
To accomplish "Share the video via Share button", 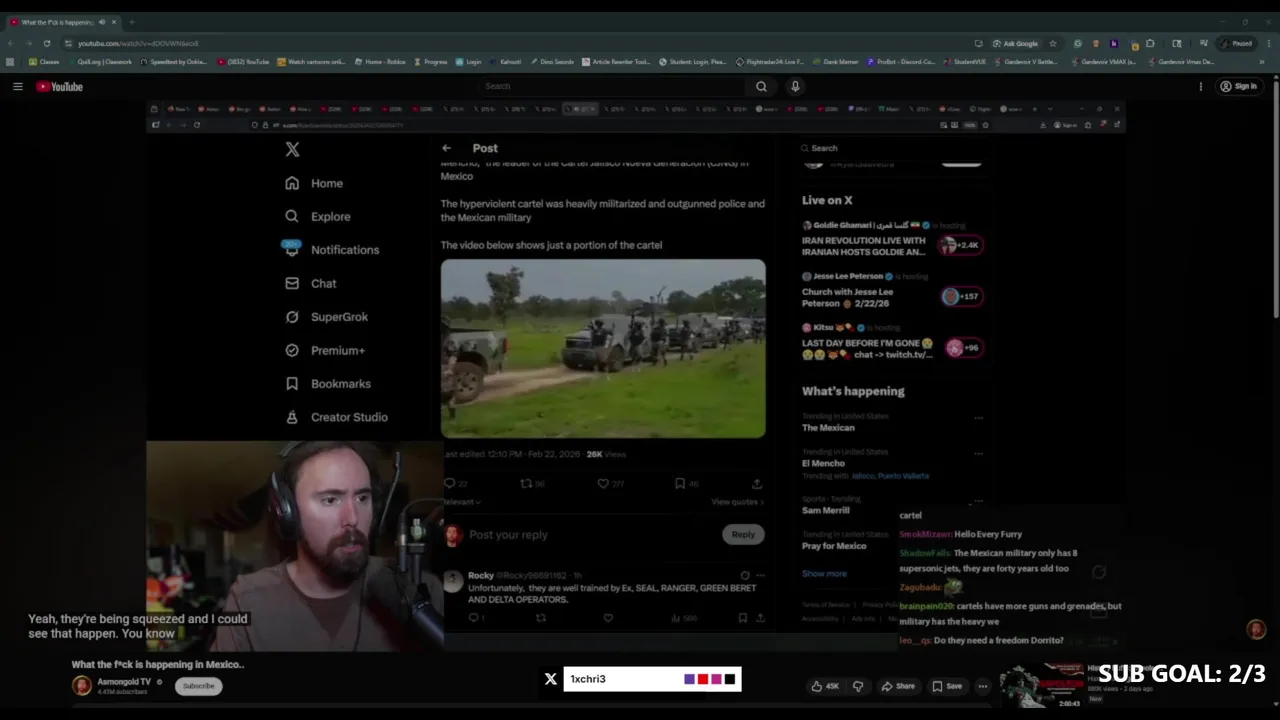I will click(x=898, y=686).
